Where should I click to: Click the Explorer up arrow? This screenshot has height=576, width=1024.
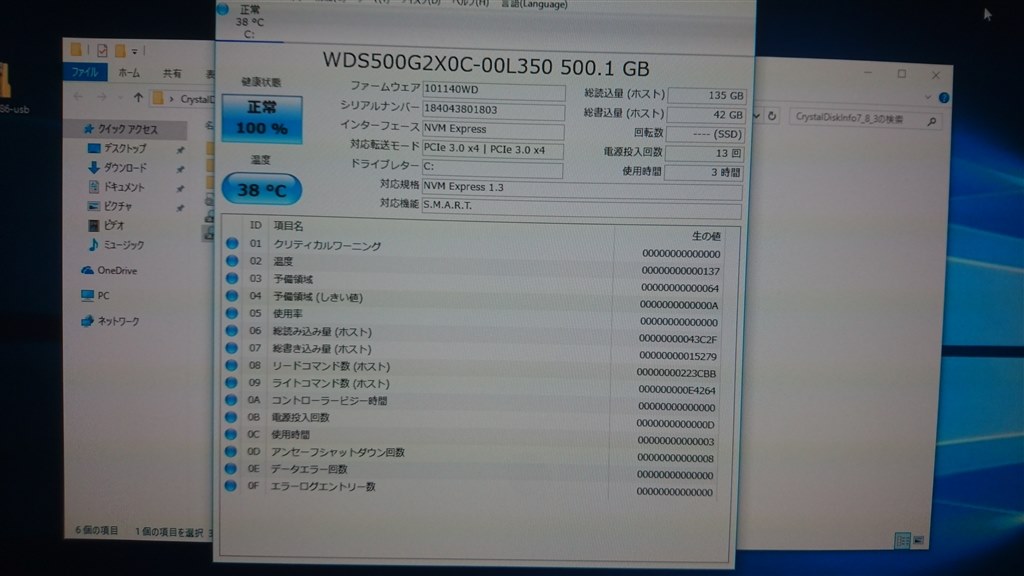coord(138,98)
